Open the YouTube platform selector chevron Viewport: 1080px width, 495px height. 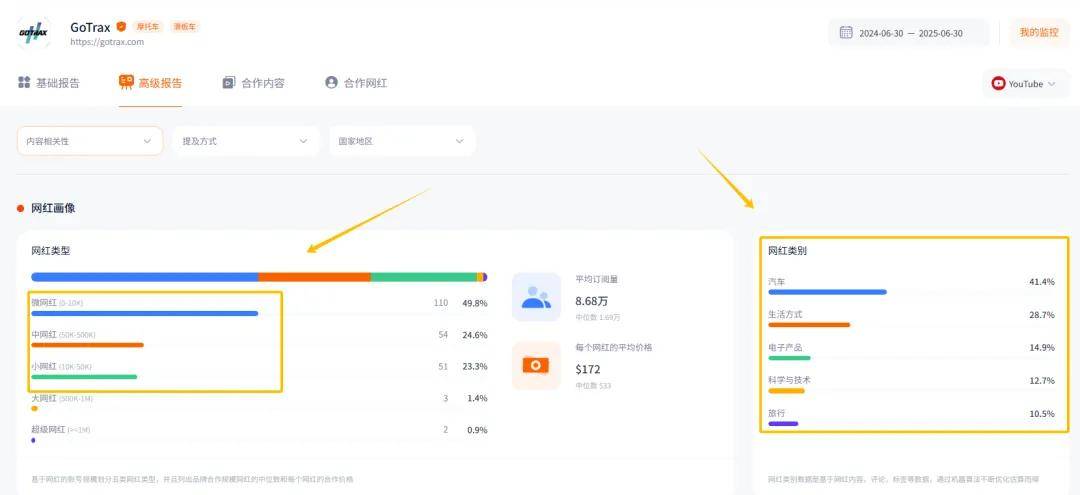pyautogui.click(x=1052, y=84)
